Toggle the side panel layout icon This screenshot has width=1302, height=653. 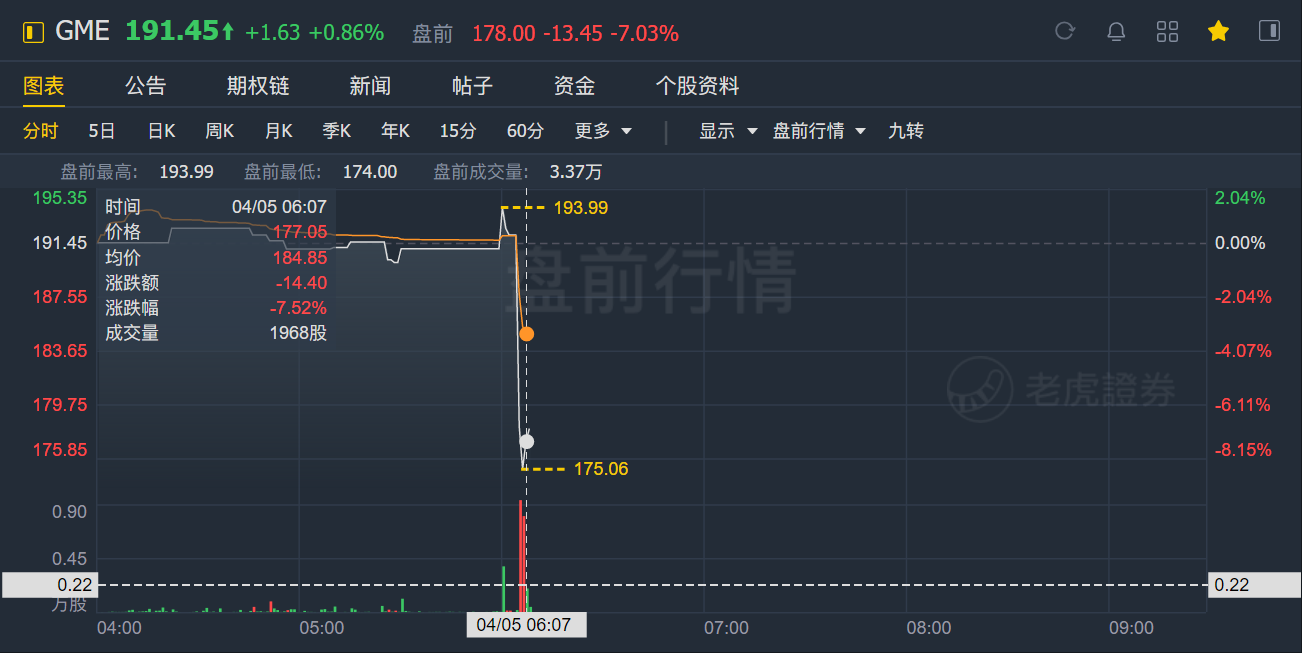(x=1269, y=31)
